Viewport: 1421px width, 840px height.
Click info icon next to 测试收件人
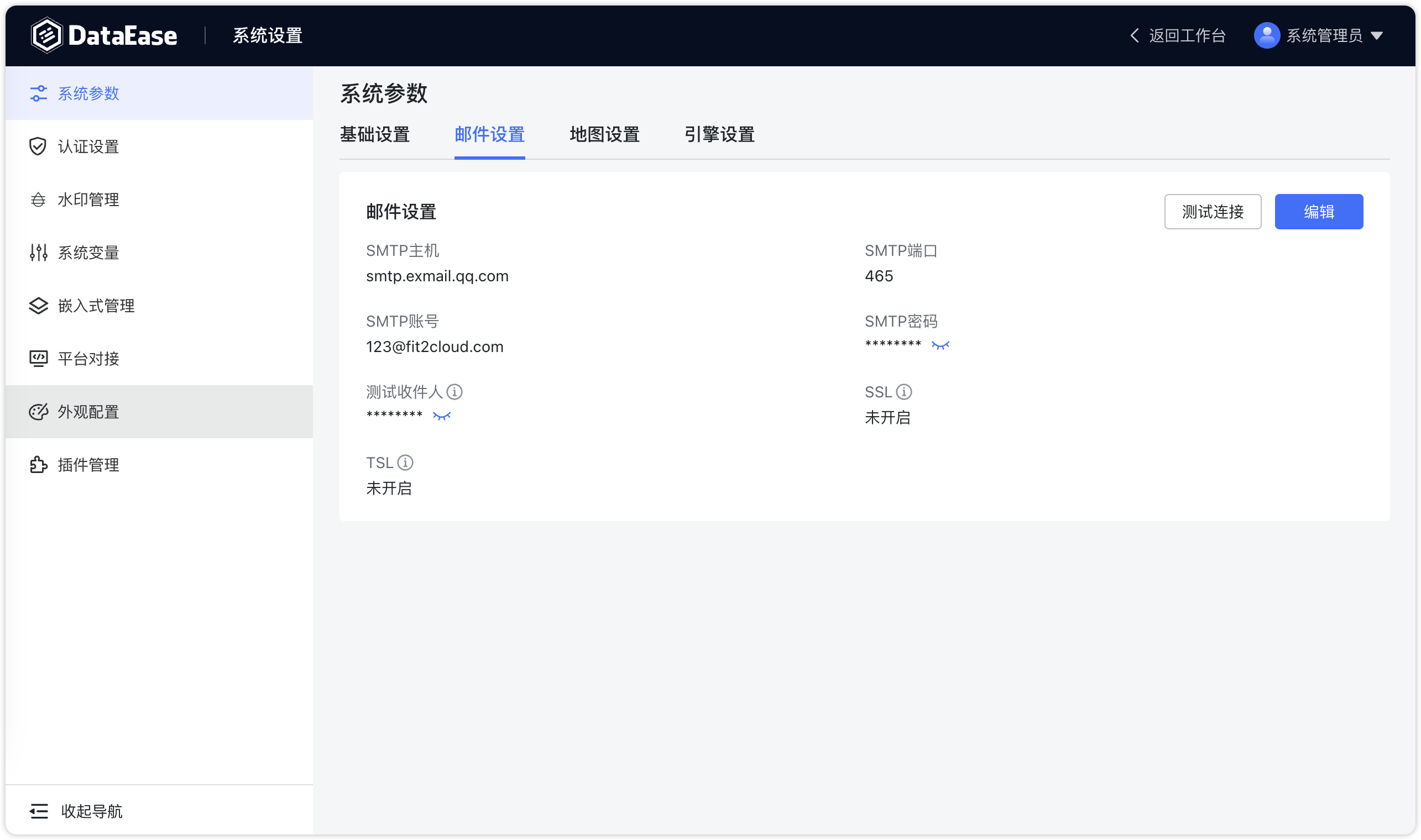click(x=454, y=392)
